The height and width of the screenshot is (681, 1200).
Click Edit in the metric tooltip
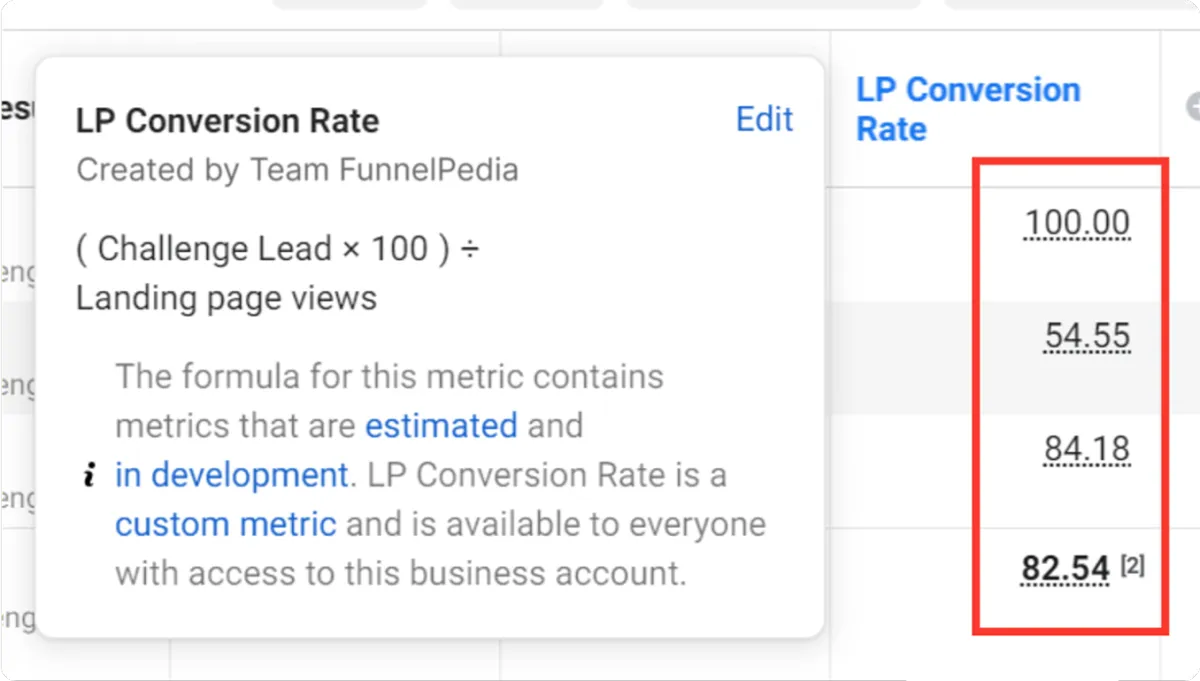pyautogui.click(x=764, y=119)
